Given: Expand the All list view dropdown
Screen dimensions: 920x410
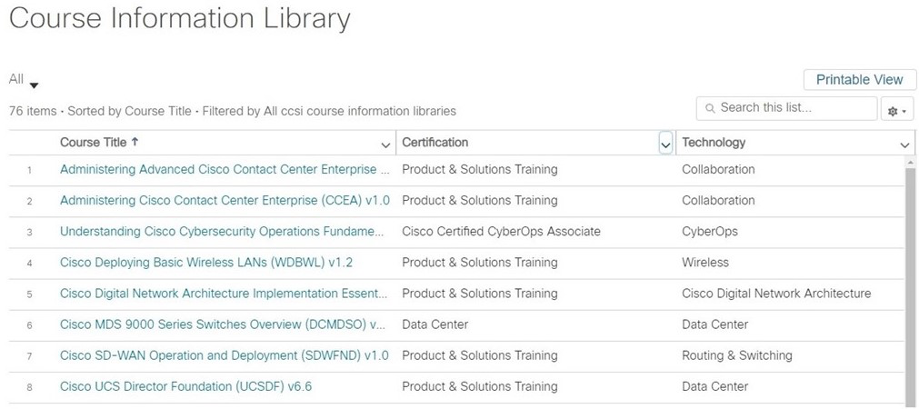Looking at the screenshot, I should coord(34,86).
